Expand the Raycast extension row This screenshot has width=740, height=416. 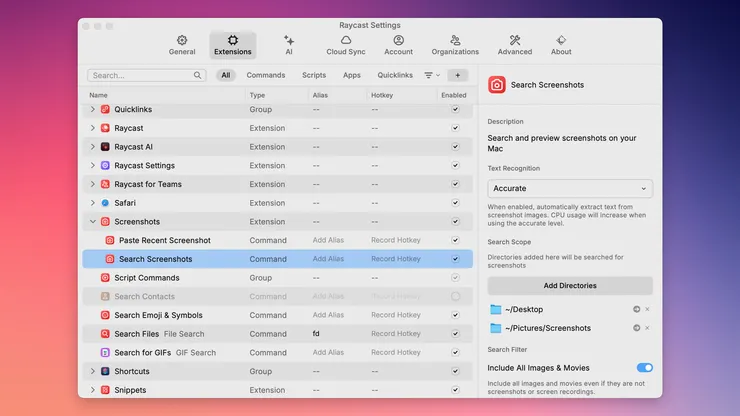(x=92, y=128)
